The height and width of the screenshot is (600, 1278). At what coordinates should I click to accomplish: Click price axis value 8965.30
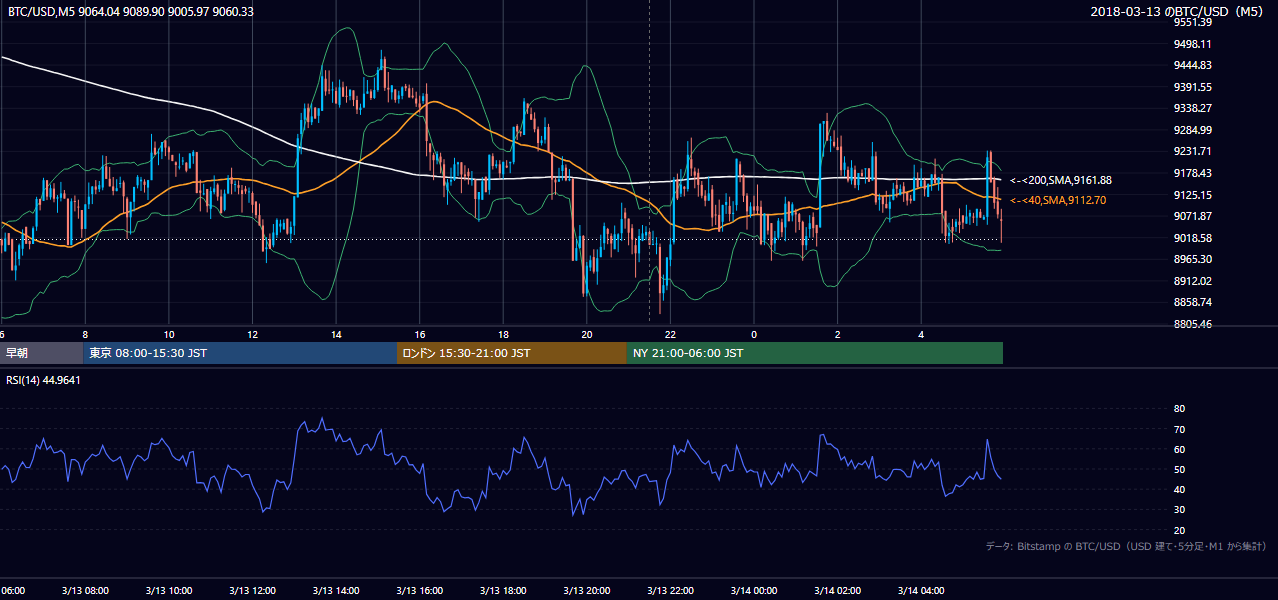(1193, 259)
